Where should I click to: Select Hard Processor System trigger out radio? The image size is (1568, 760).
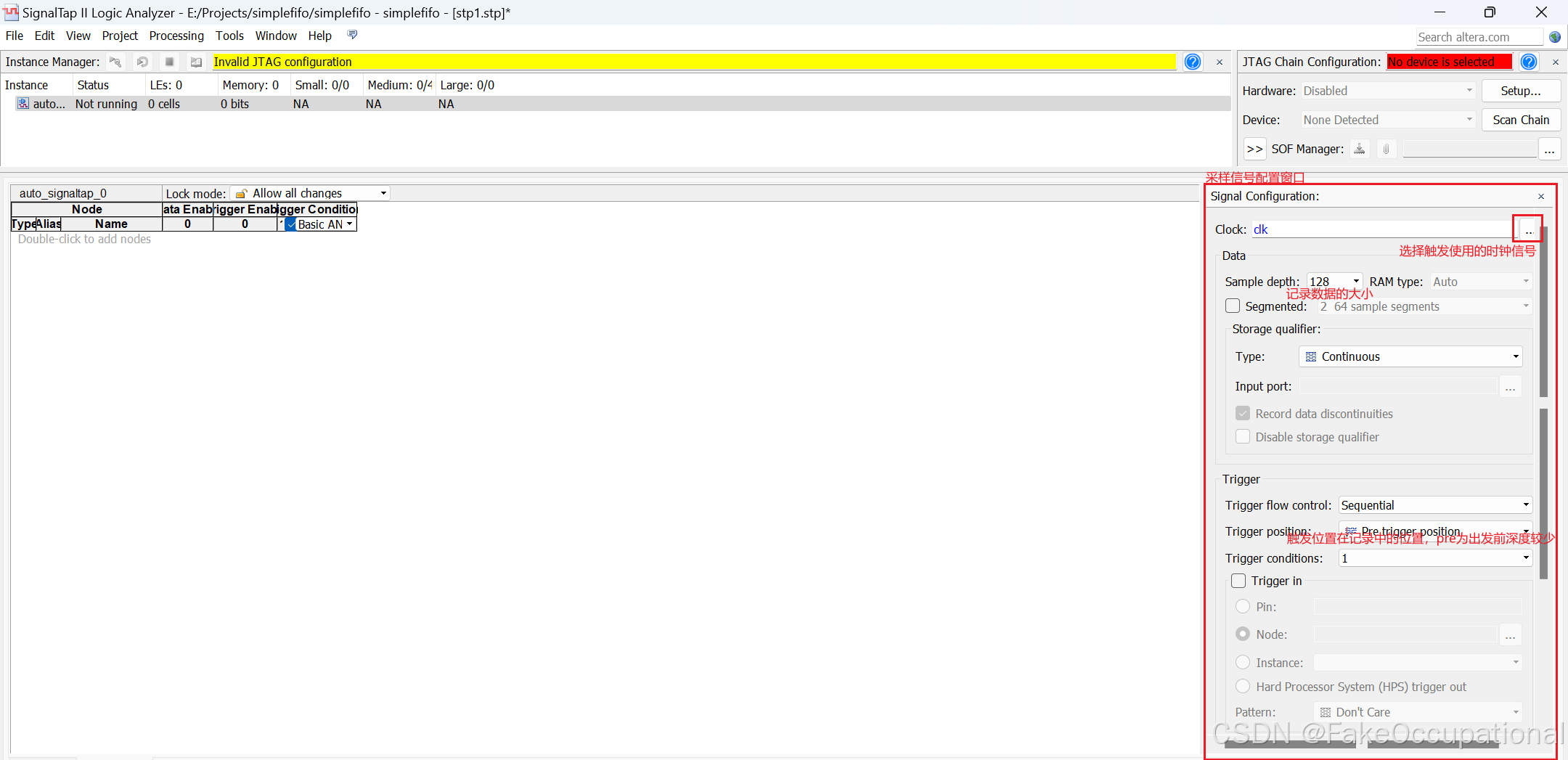pyautogui.click(x=1243, y=686)
